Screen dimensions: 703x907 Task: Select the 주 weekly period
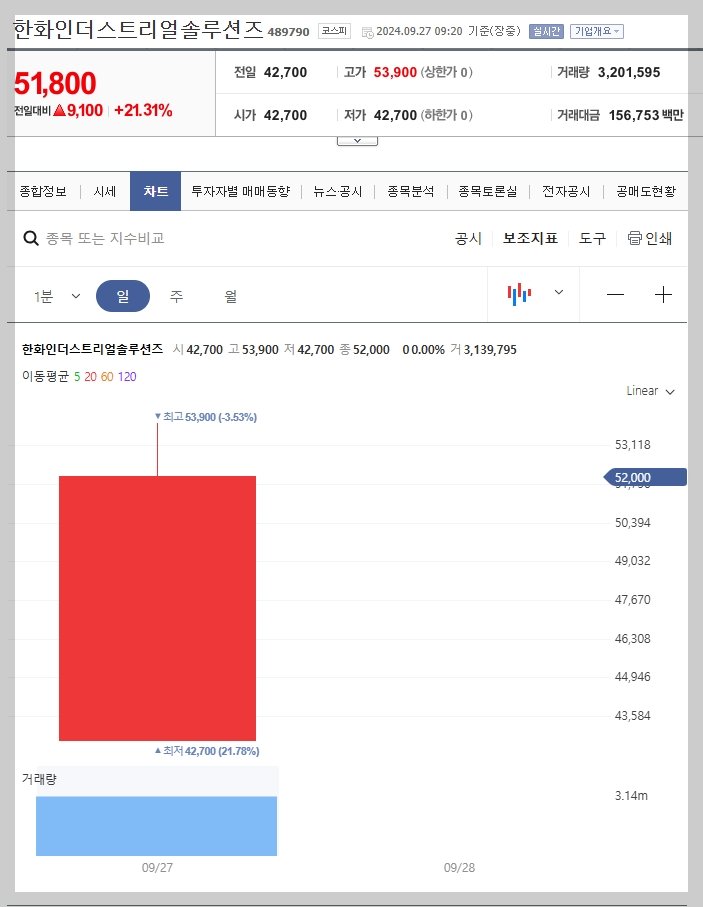click(x=176, y=296)
